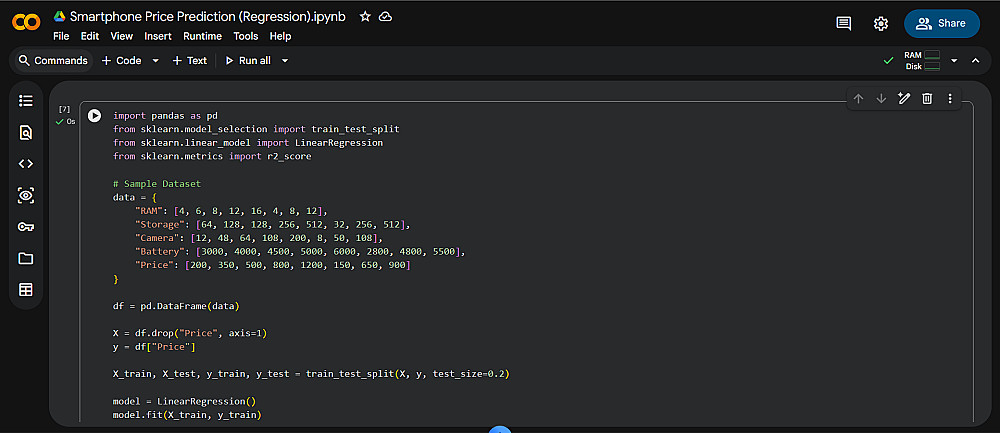Image resolution: width=1000 pixels, height=433 pixels.
Task: Move the cell down
Action: pos(881,98)
